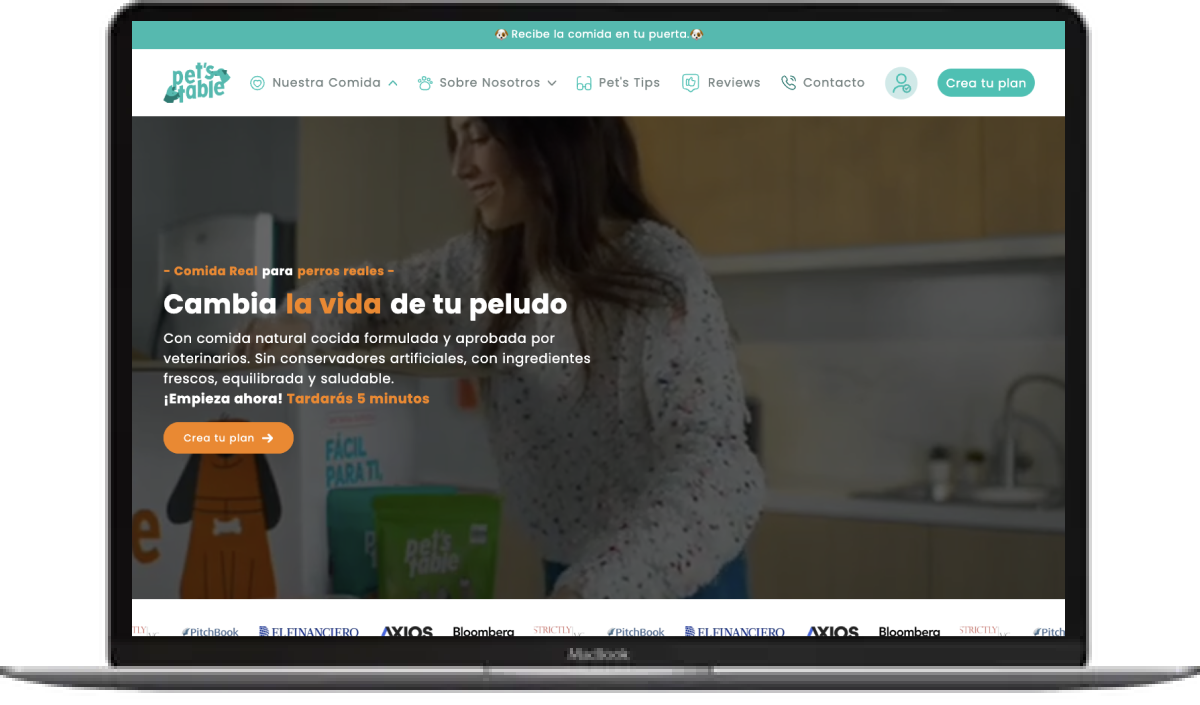Click the orange Crea tu plan hero button
Screen dimensions: 1200x705
coord(228,438)
